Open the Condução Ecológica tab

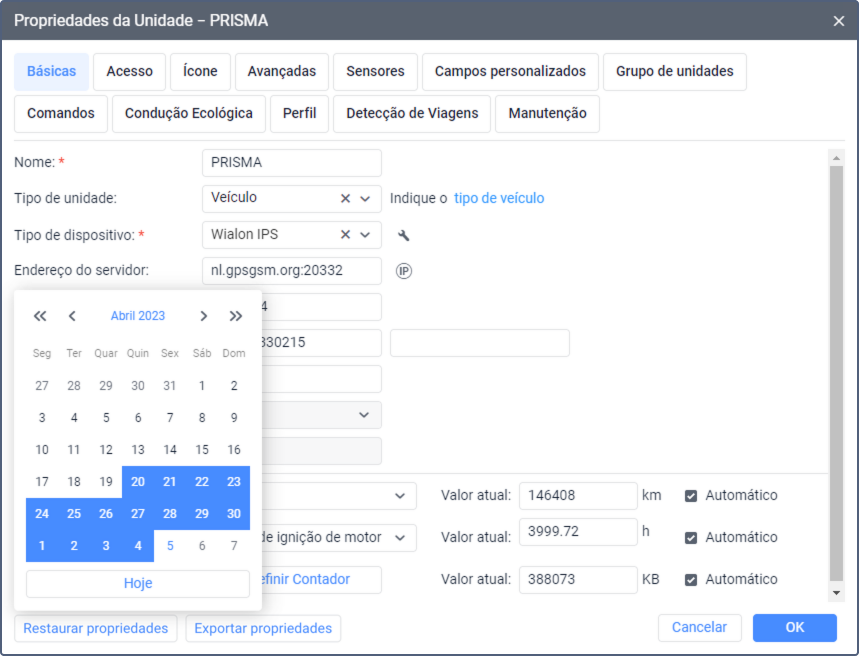click(188, 114)
